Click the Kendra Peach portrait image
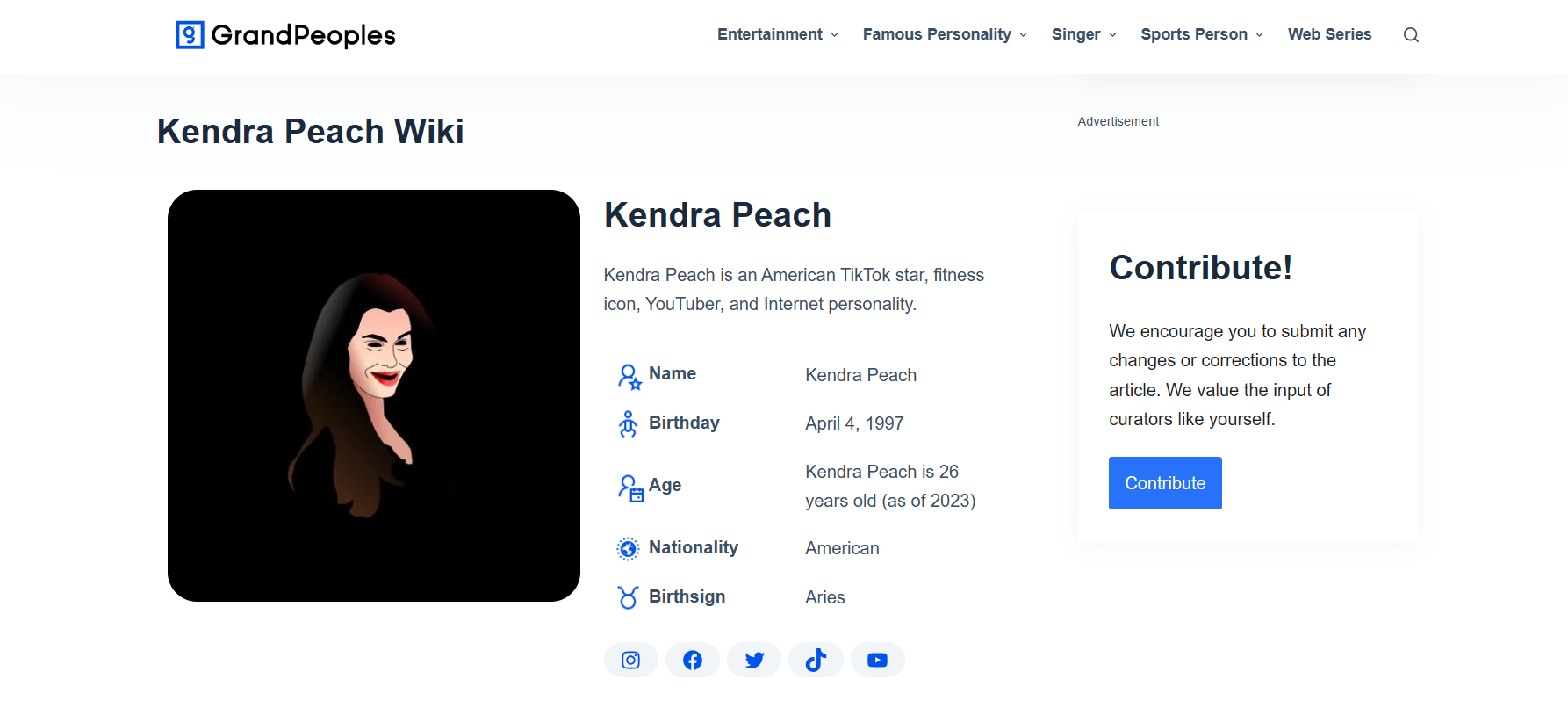The width and height of the screenshot is (1568, 701). pyautogui.click(x=374, y=395)
